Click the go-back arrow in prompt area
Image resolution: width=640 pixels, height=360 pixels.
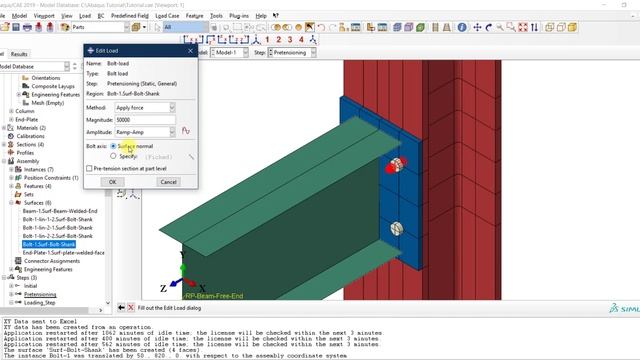click(x=121, y=308)
